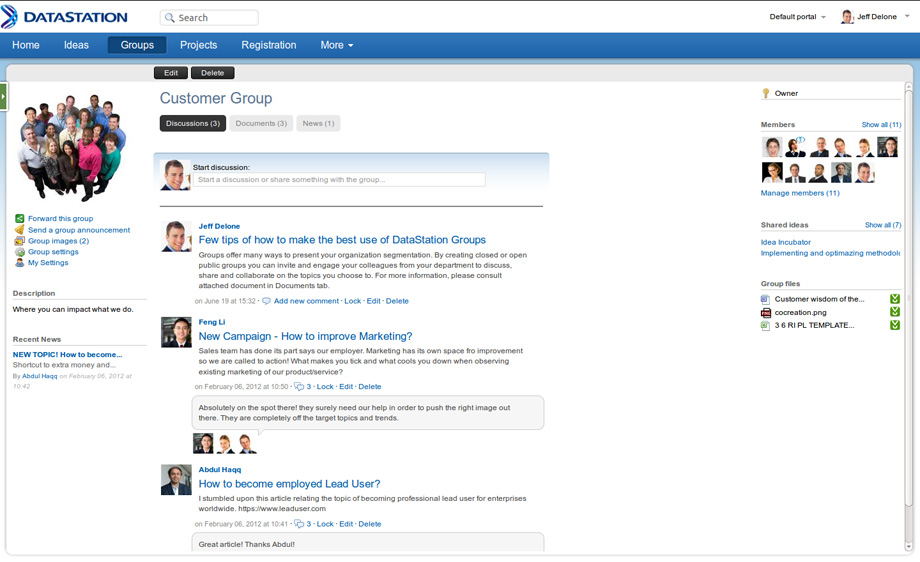This screenshot has height=562, width=920.
Task: Open 'New Campaign - How to improve Marketing?' discussion
Action: pyautogui.click(x=305, y=336)
